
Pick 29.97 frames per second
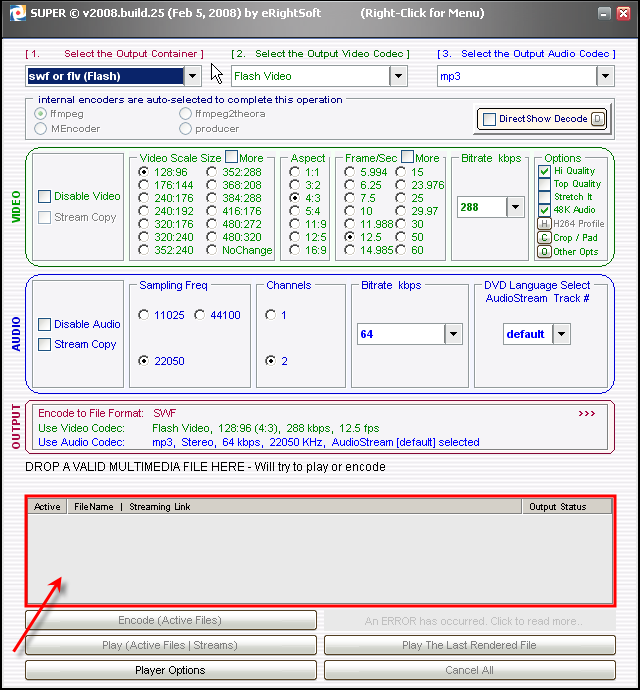click(402, 211)
